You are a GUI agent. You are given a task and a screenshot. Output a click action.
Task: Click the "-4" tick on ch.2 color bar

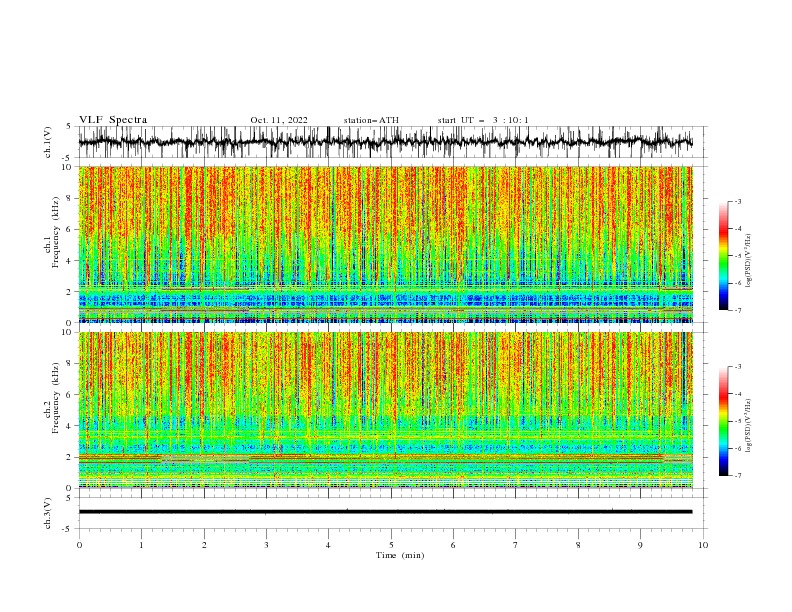738,394
